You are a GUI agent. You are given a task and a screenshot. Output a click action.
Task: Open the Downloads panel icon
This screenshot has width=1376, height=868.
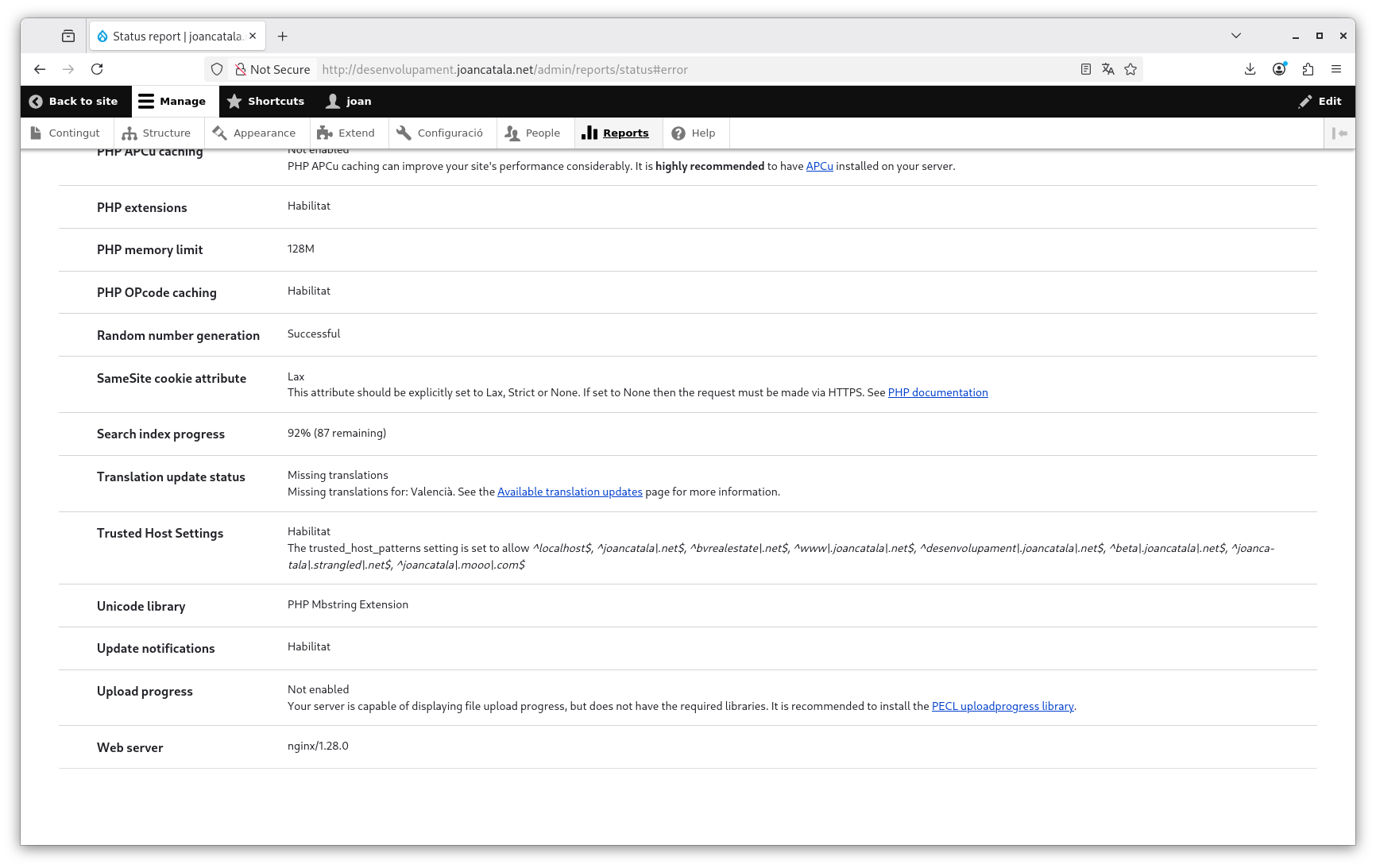coord(1250,69)
